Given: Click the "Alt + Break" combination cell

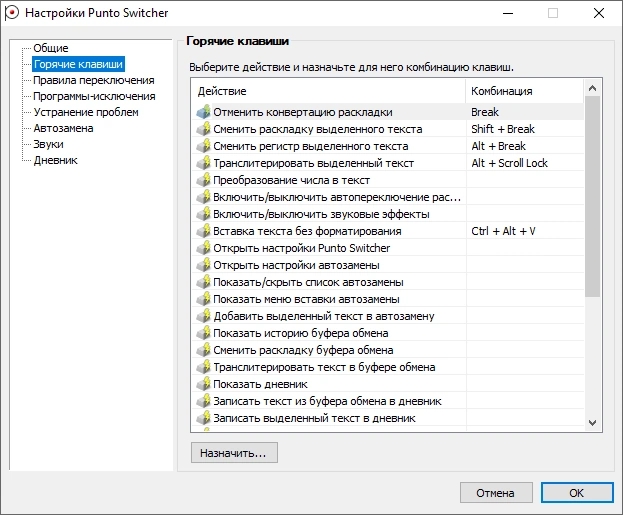Looking at the screenshot, I should pyautogui.click(x=524, y=146).
